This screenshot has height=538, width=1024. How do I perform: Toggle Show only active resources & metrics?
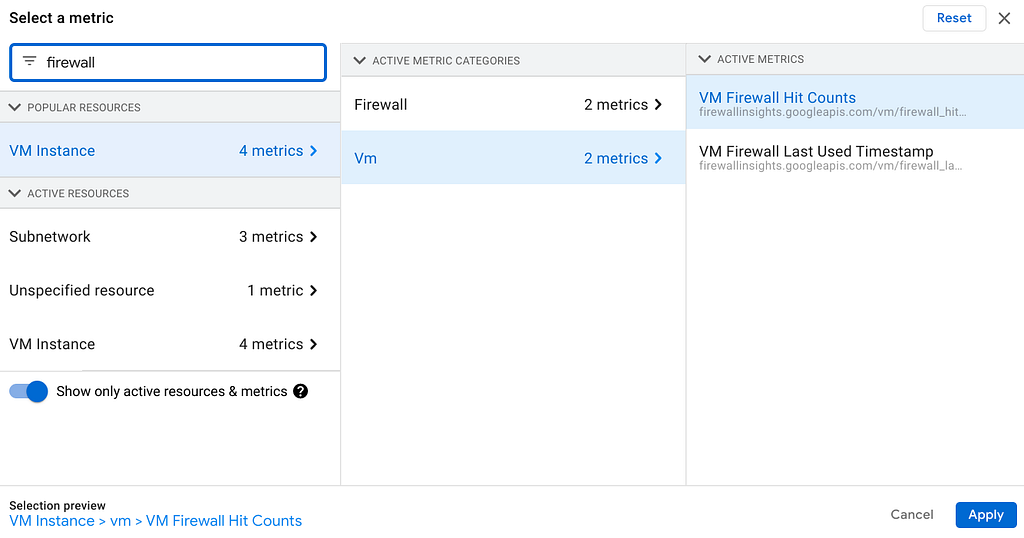29,391
